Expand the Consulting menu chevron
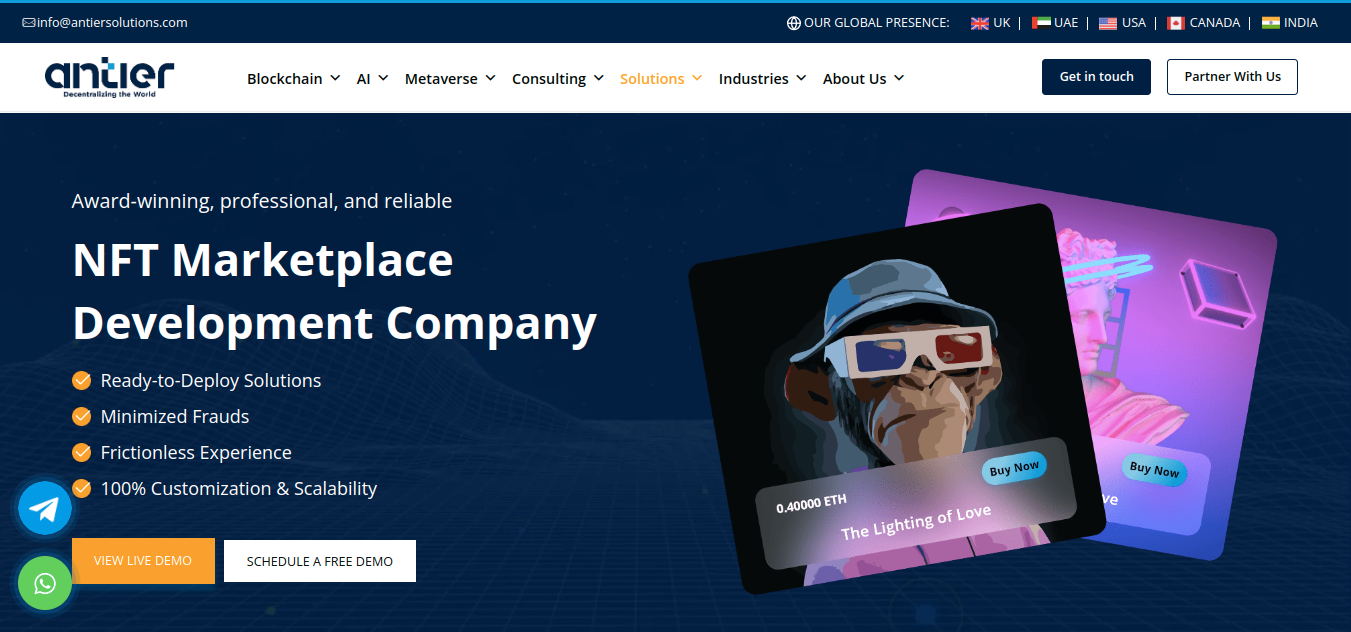Screen dimensions: 1351x632 pyautogui.click(x=598, y=78)
